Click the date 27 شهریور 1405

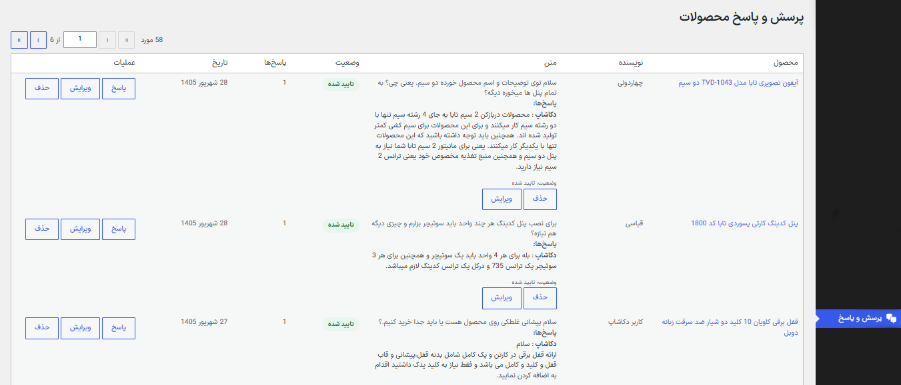tap(204, 322)
